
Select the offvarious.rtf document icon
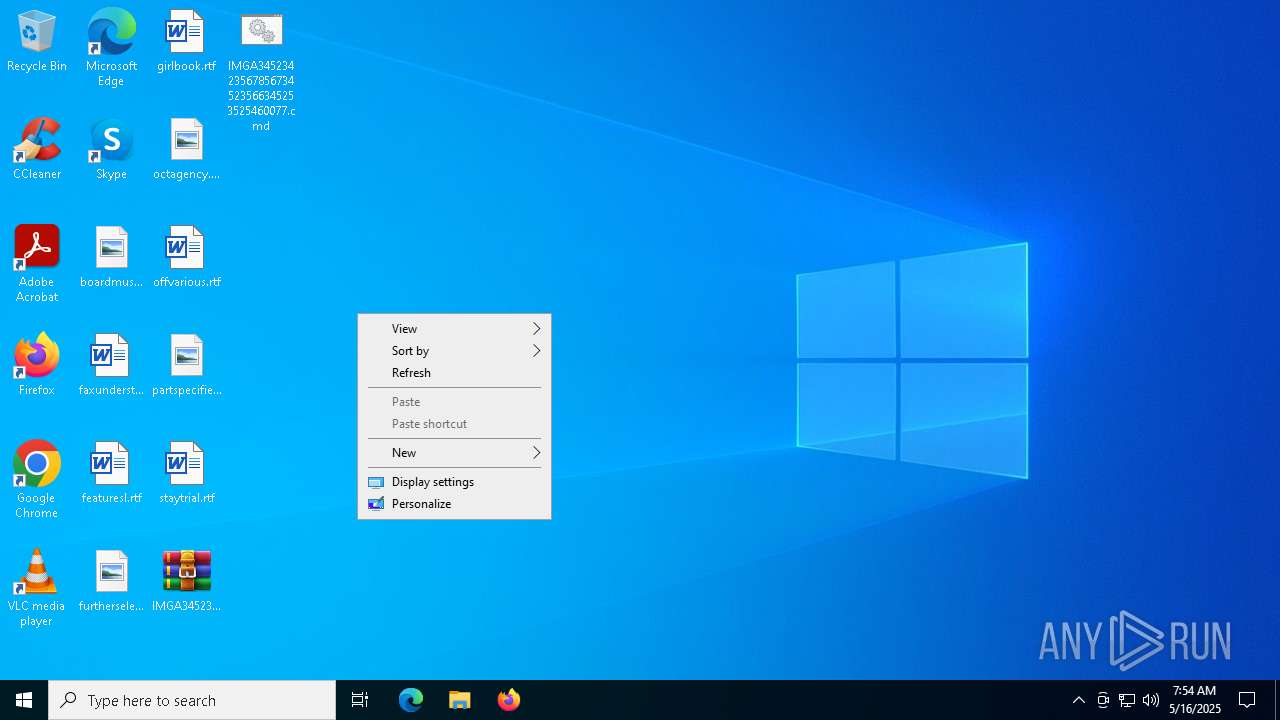[186, 258]
